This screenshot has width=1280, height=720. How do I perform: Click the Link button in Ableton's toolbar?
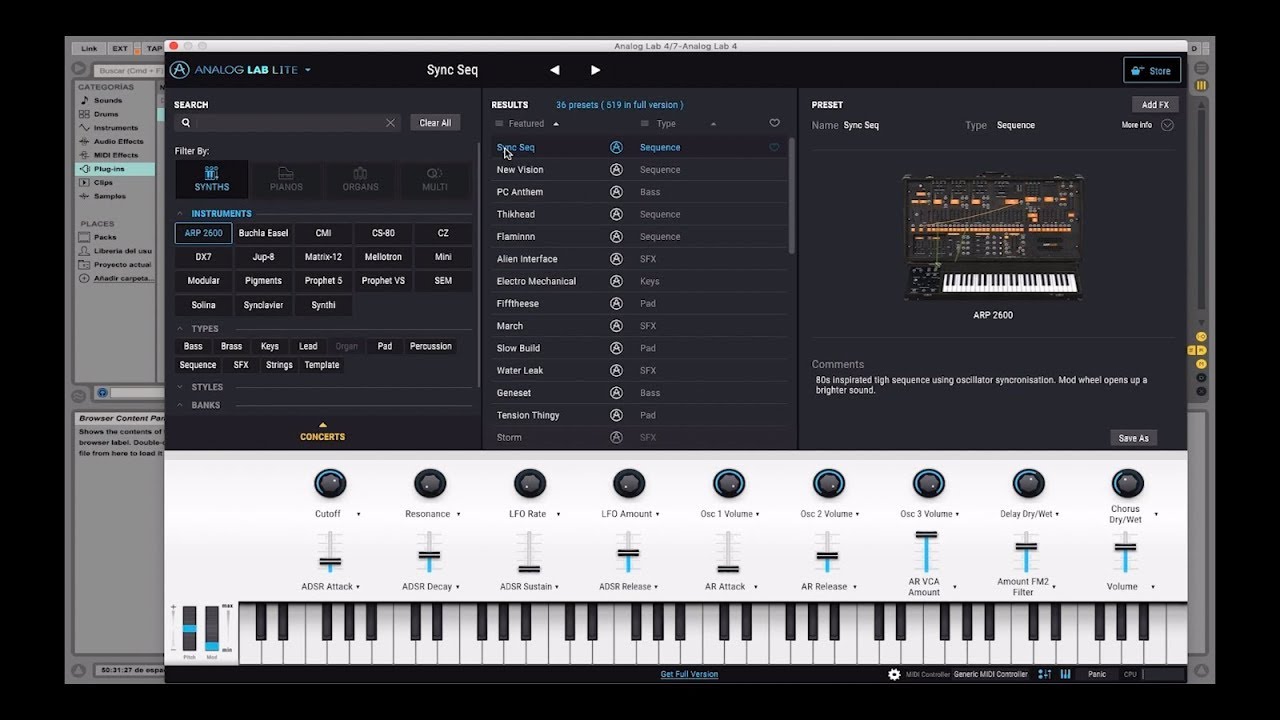[x=90, y=48]
